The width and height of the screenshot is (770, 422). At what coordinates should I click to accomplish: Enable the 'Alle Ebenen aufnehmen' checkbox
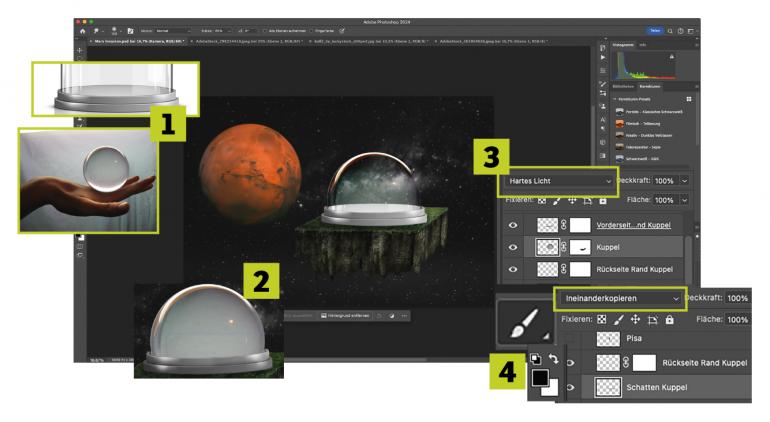[265, 31]
